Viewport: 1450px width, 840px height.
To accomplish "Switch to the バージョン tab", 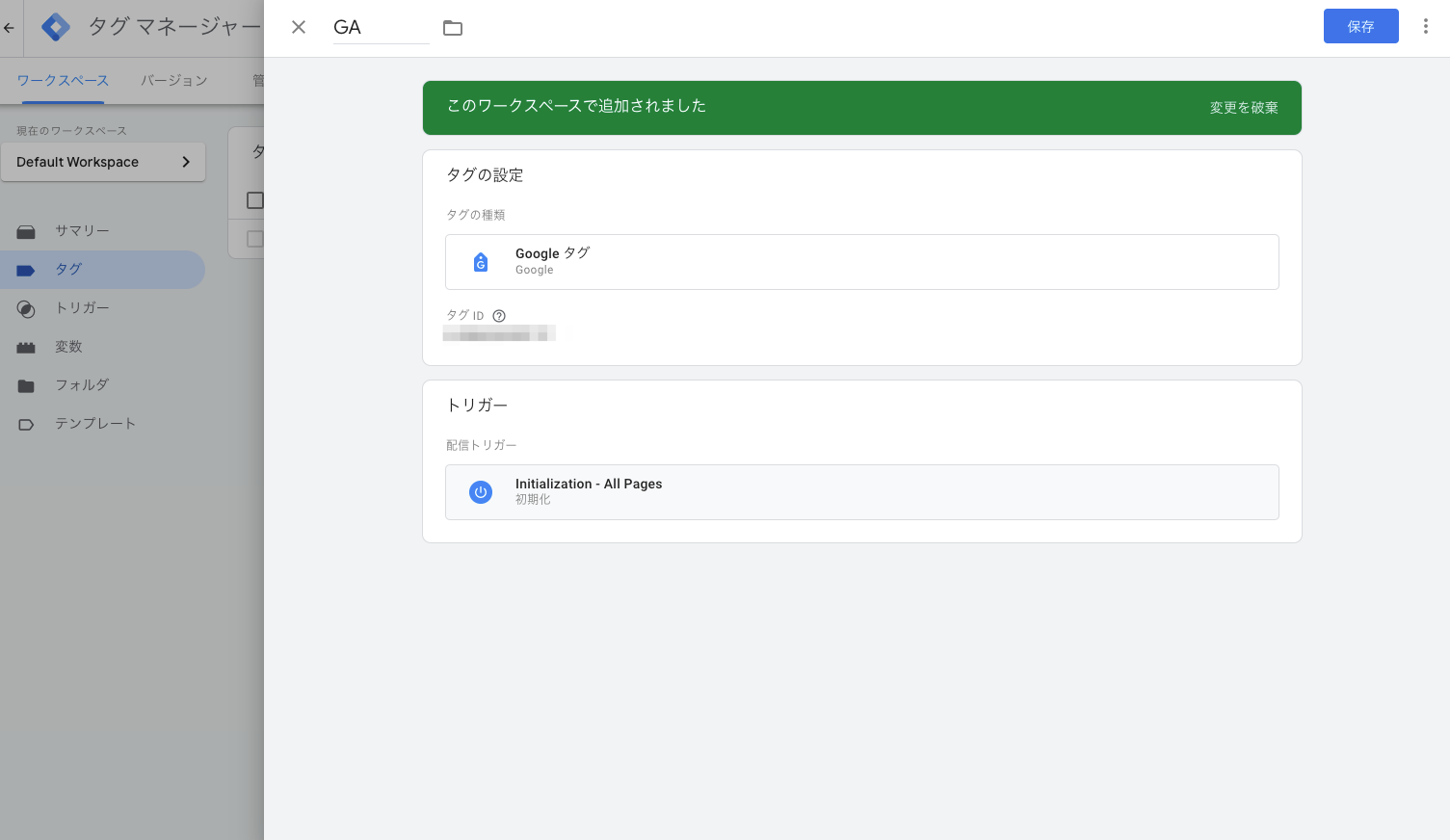I will pyautogui.click(x=174, y=81).
